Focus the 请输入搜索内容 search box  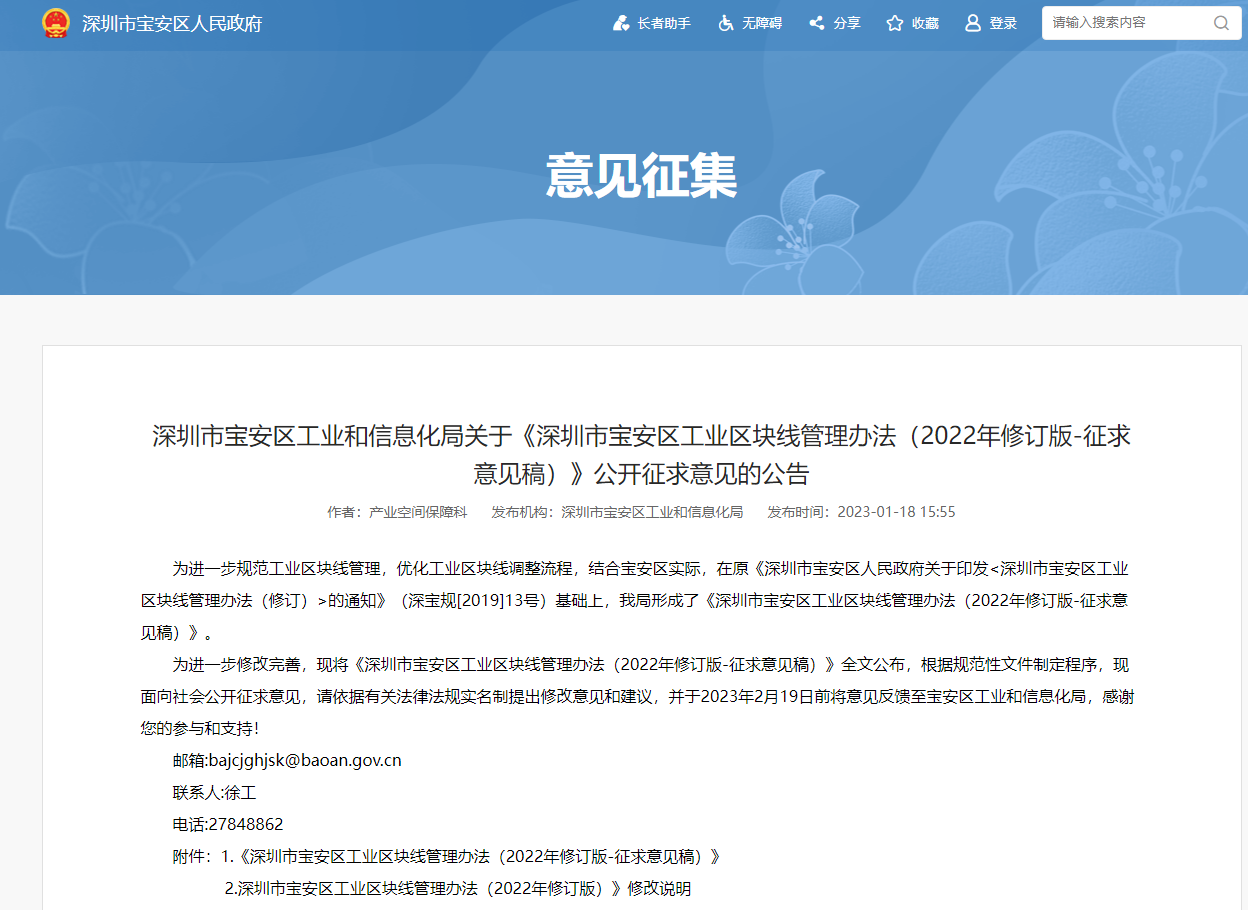point(1125,23)
